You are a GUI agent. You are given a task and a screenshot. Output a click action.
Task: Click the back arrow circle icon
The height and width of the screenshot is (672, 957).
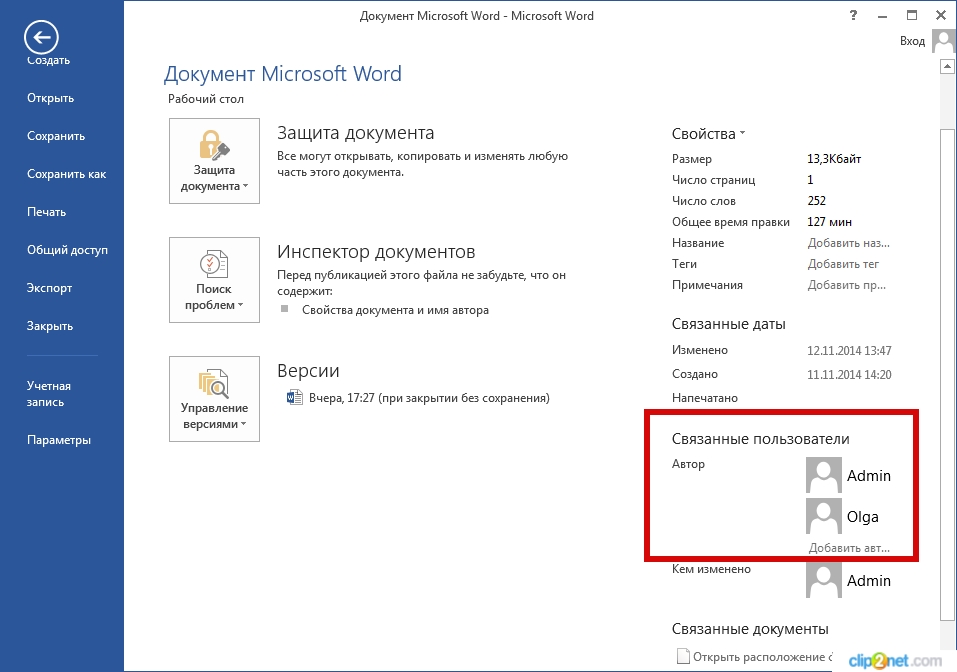(42, 37)
